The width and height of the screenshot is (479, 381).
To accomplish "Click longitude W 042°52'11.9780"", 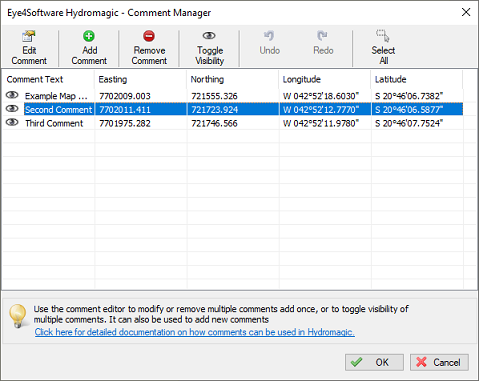I will click(x=321, y=123).
